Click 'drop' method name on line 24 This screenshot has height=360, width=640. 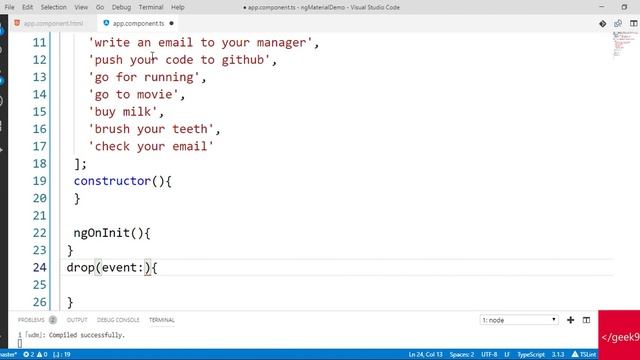tap(80, 267)
